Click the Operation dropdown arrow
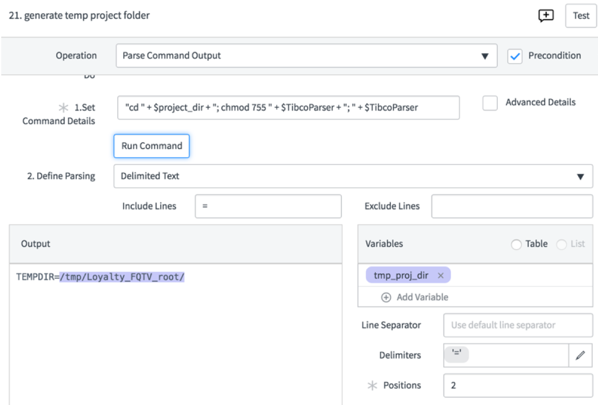The width and height of the screenshot is (598, 405). [485, 56]
